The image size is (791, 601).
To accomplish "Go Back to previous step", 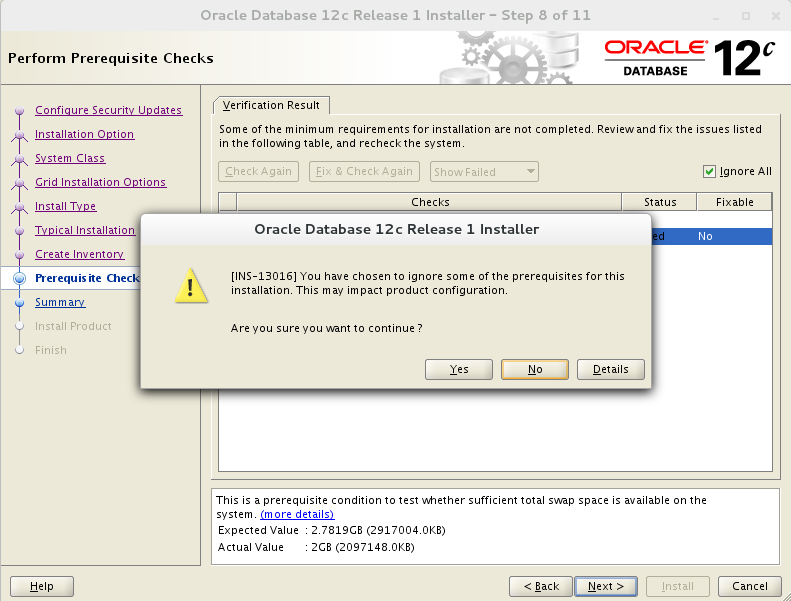I will point(541,586).
